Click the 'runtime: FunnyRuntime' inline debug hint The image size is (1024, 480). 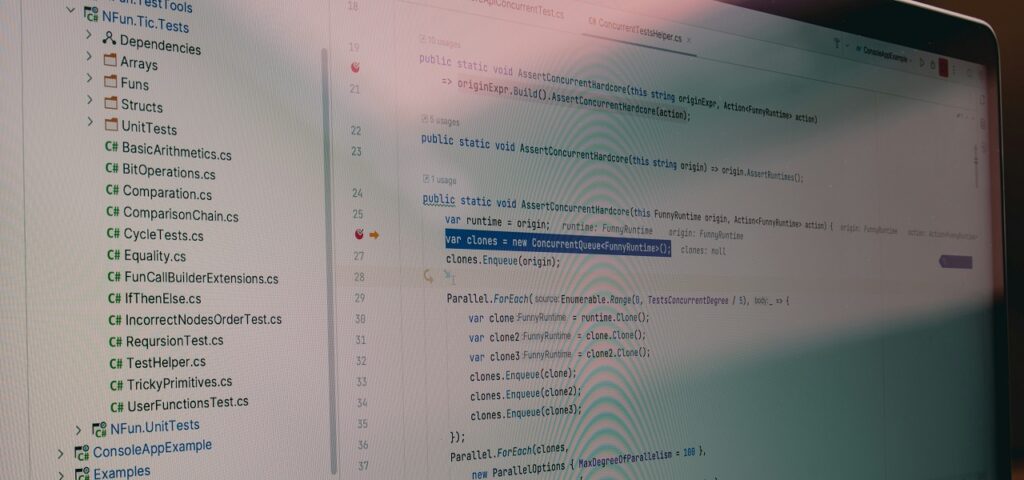click(607, 229)
